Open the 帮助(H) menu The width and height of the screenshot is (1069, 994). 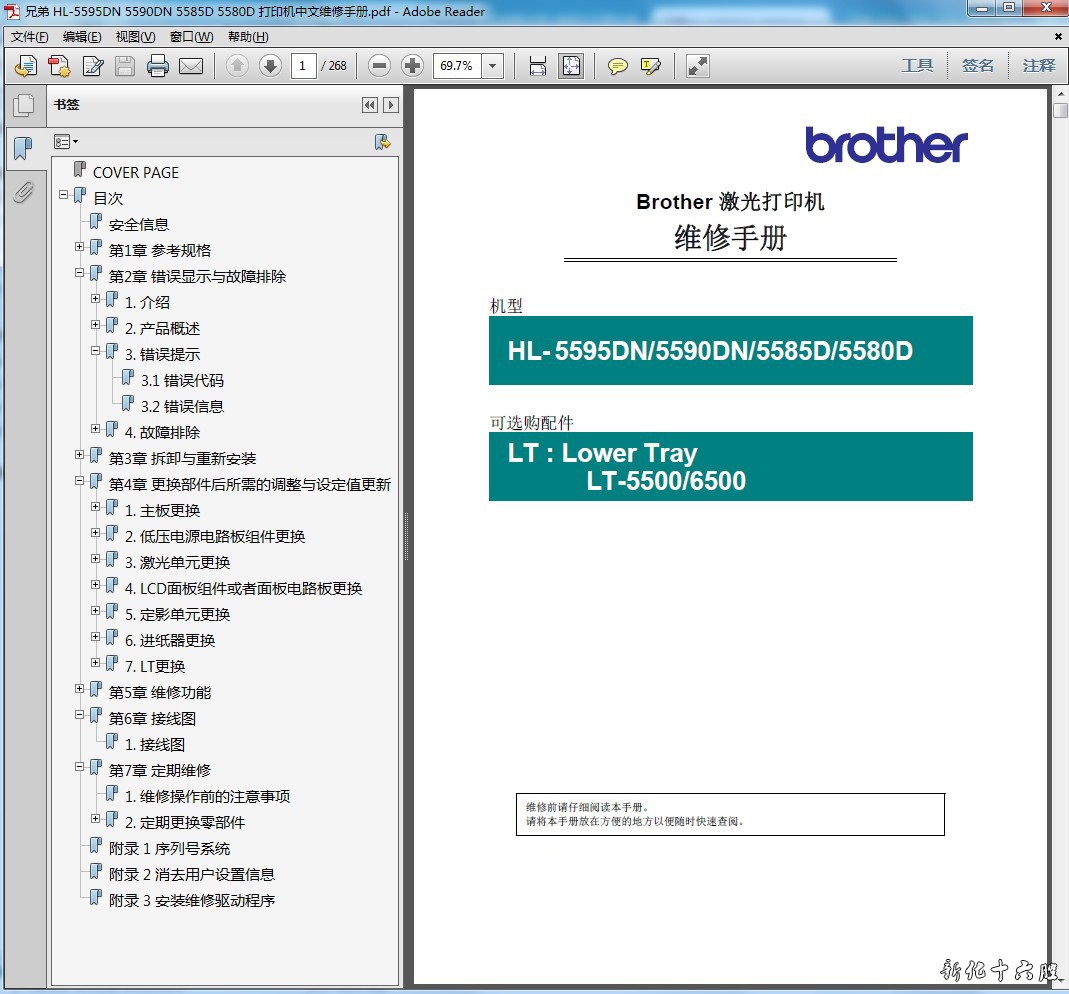(248, 37)
